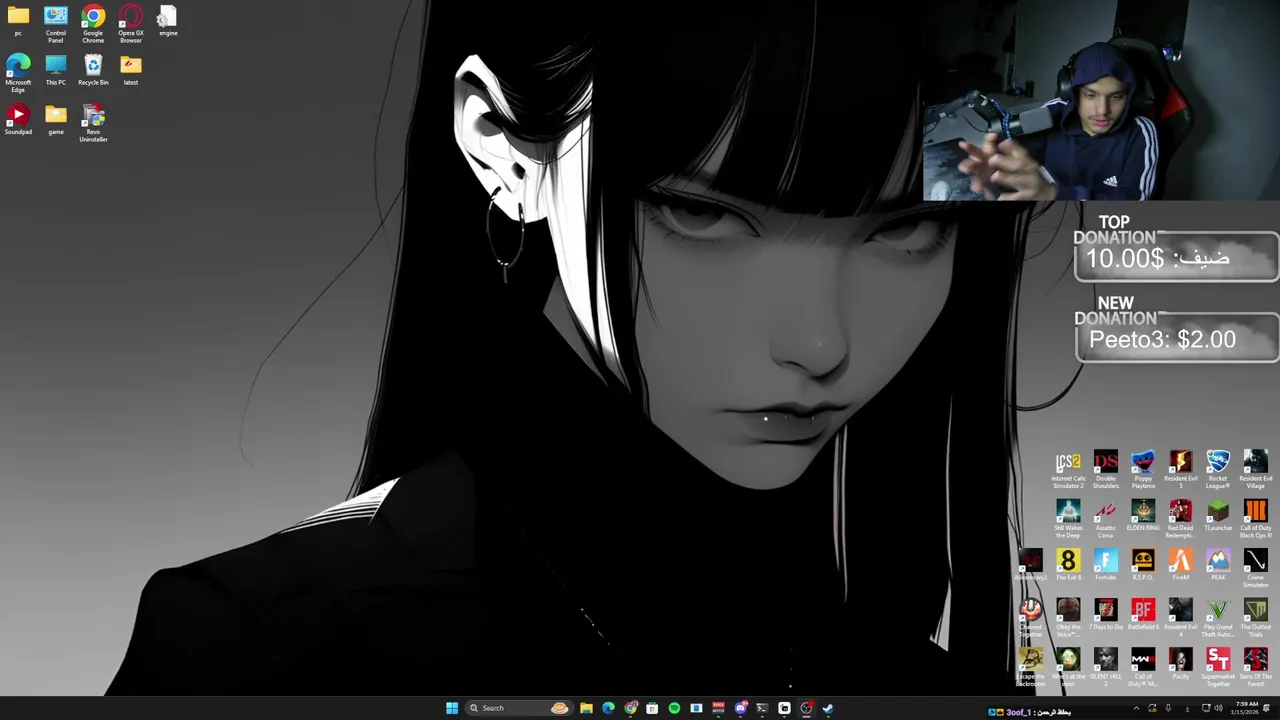Select the R.E.P.O. game shortcut

[x=1143, y=566]
